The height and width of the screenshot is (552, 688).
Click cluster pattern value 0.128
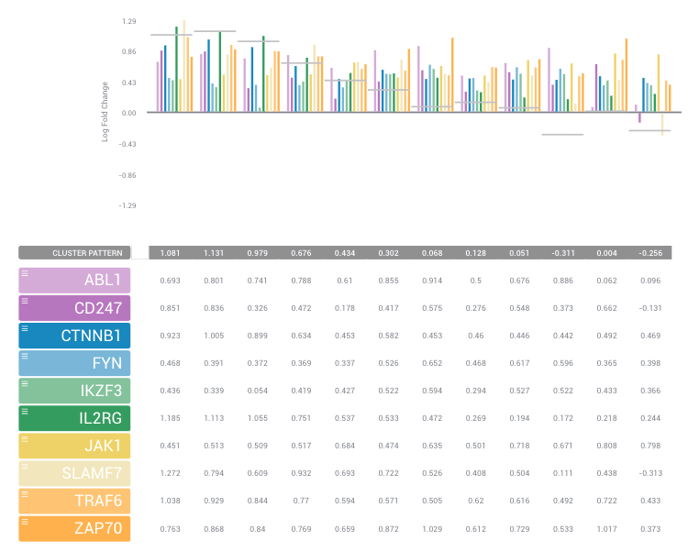pyautogui.click(x=476, y=253)
